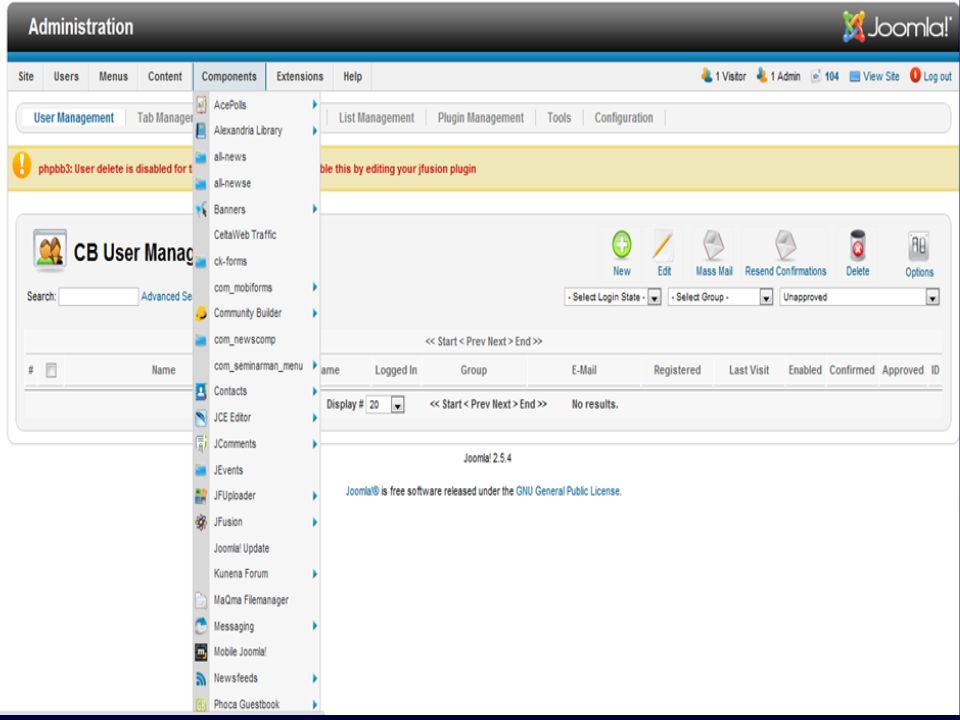This screenshot has height=720, width=960.
Task: Open the Menus menu
Action: [113, 77]
